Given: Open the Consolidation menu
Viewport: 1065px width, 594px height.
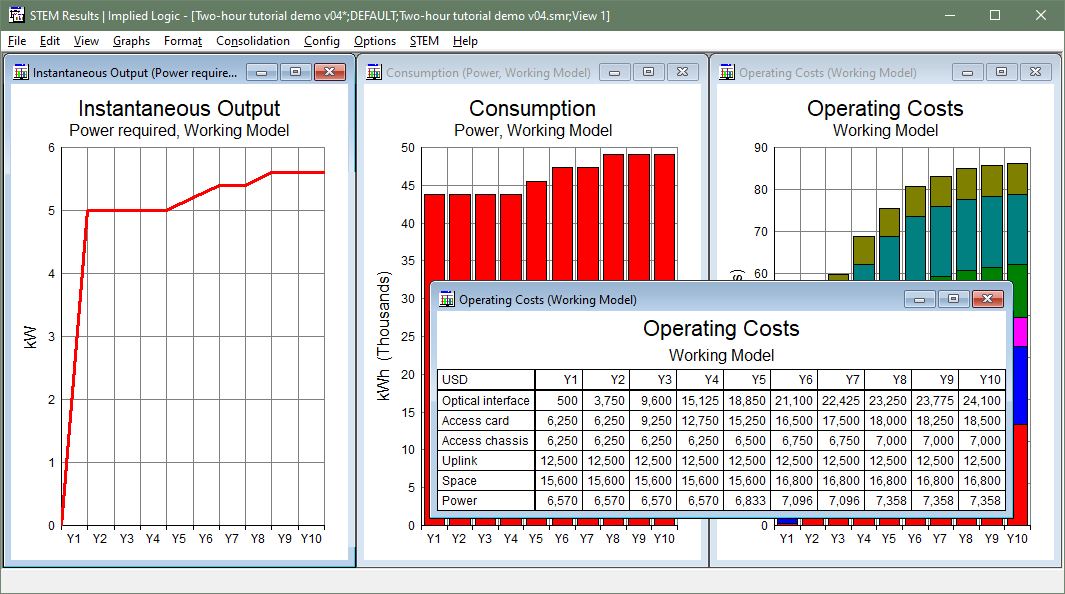Looking at the screenshot, I should (x=253, y=41).
